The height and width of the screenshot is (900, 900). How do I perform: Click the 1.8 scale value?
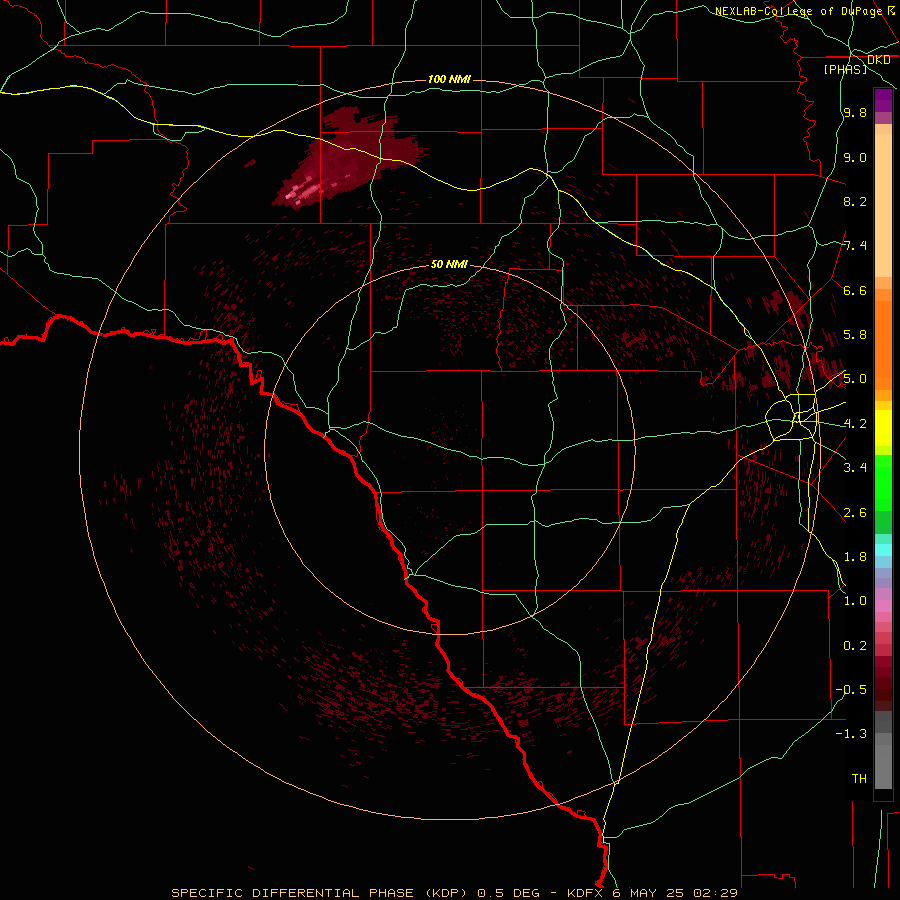tap(855, 557)
